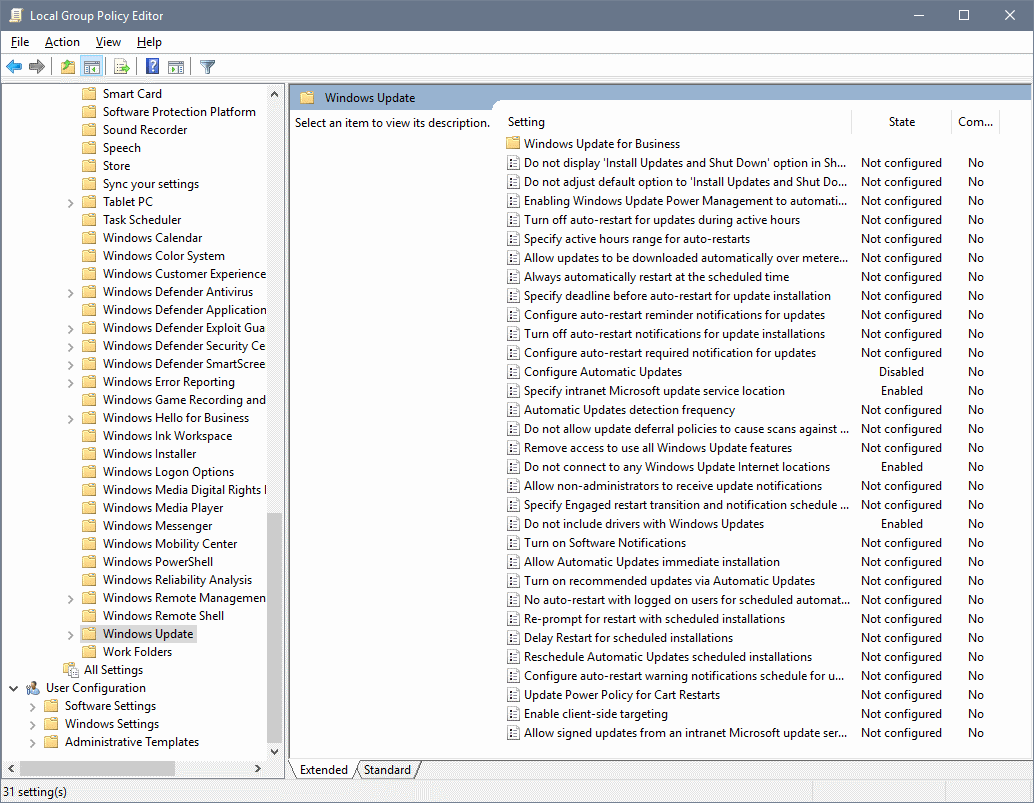Click the All Settings icon in the tree
Screen dimensions: 1034x803
71,670
